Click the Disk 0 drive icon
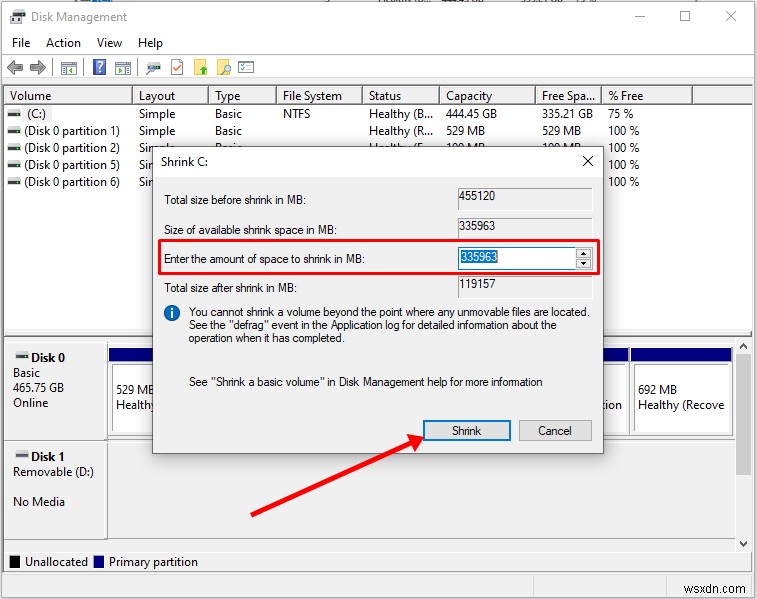The width and height of the screenshot is (757, 599). coord(22,357)
